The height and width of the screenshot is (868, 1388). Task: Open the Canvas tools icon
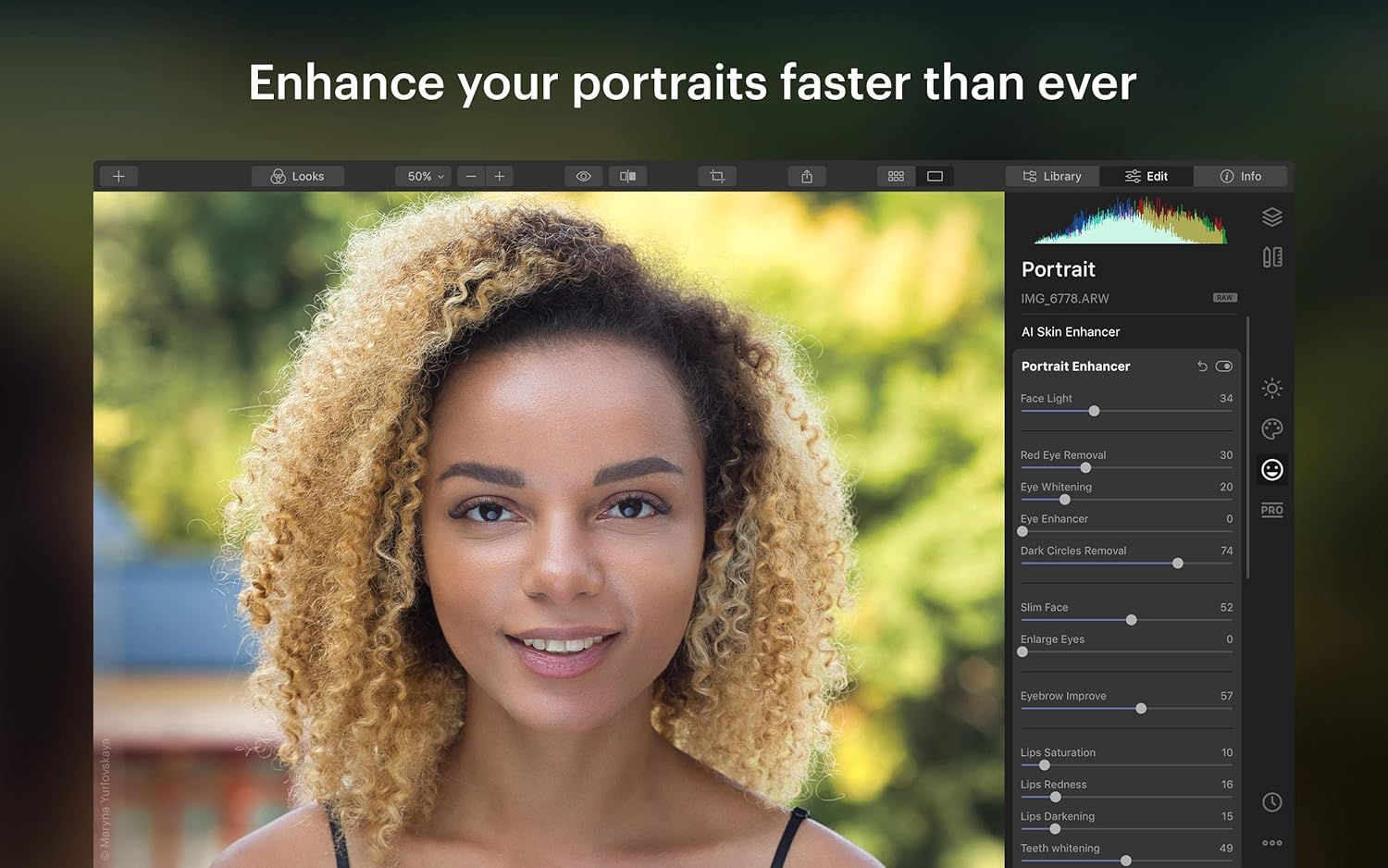[x=1272, y=257]
